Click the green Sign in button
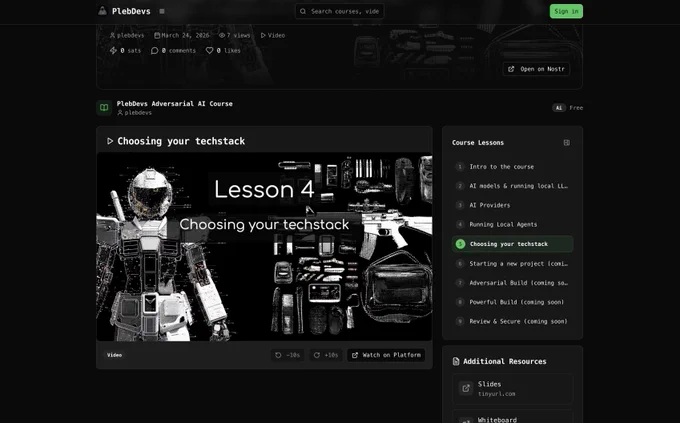 (x=566, y=11)
